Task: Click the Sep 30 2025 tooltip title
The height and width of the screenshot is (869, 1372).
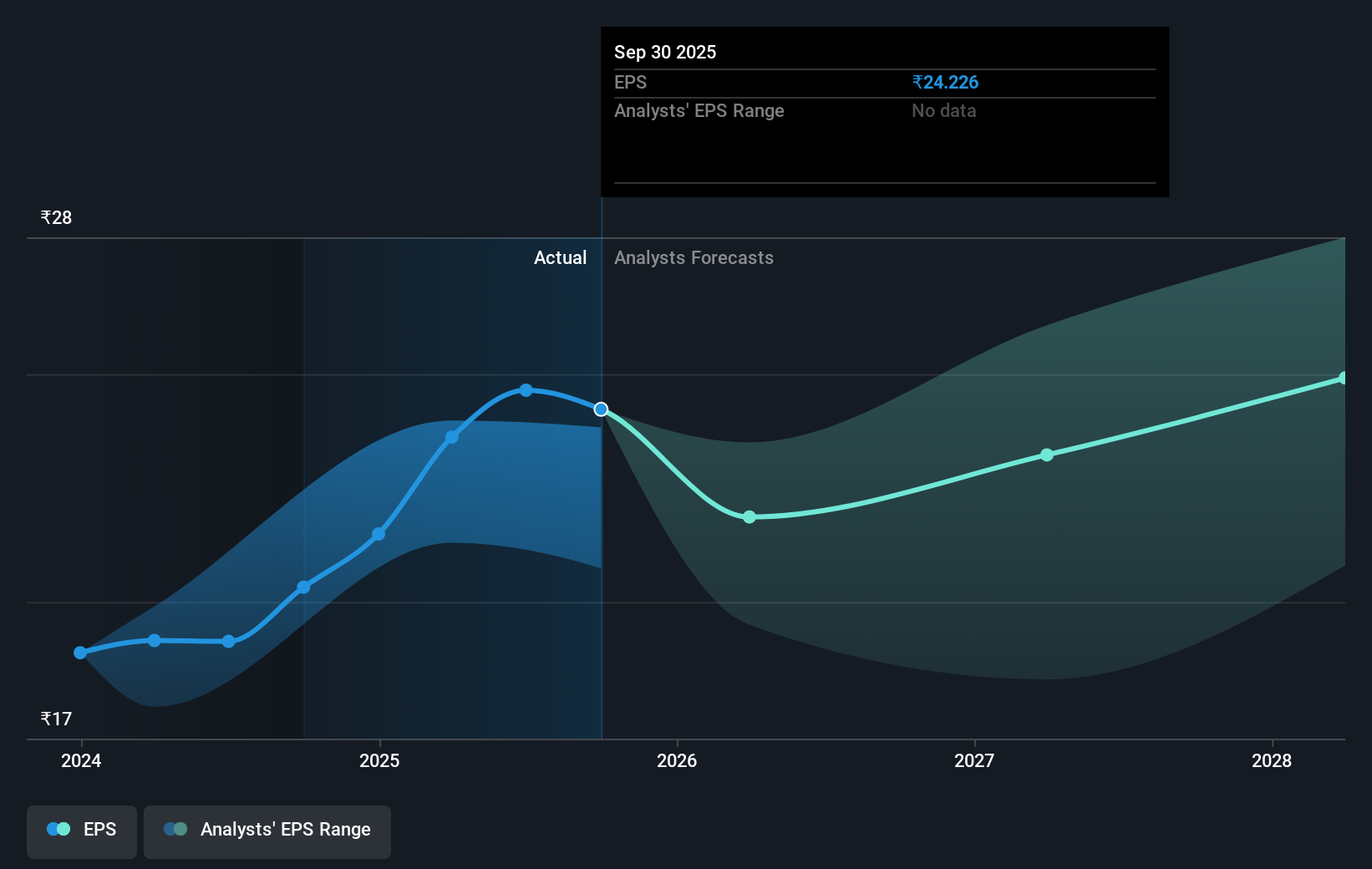Action: click(665, 52)
